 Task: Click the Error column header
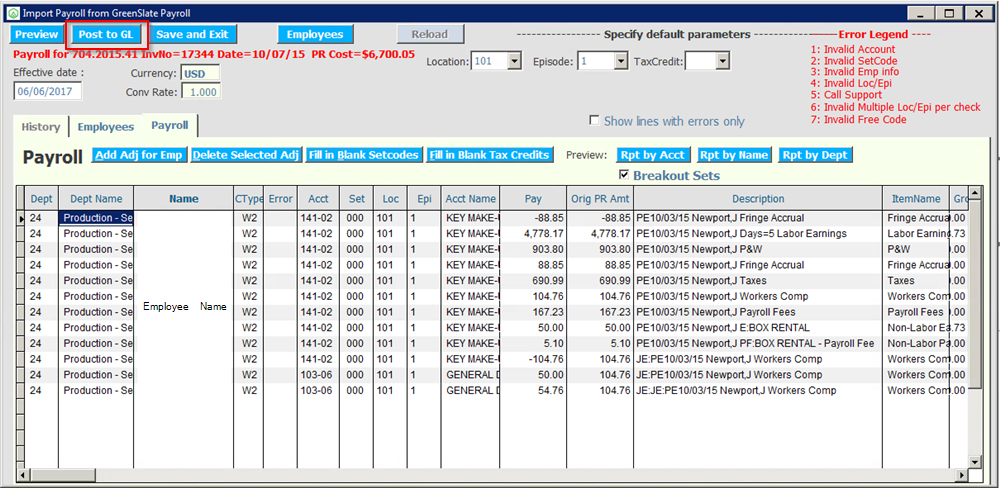pyautogui.click(x=281, y=199)
